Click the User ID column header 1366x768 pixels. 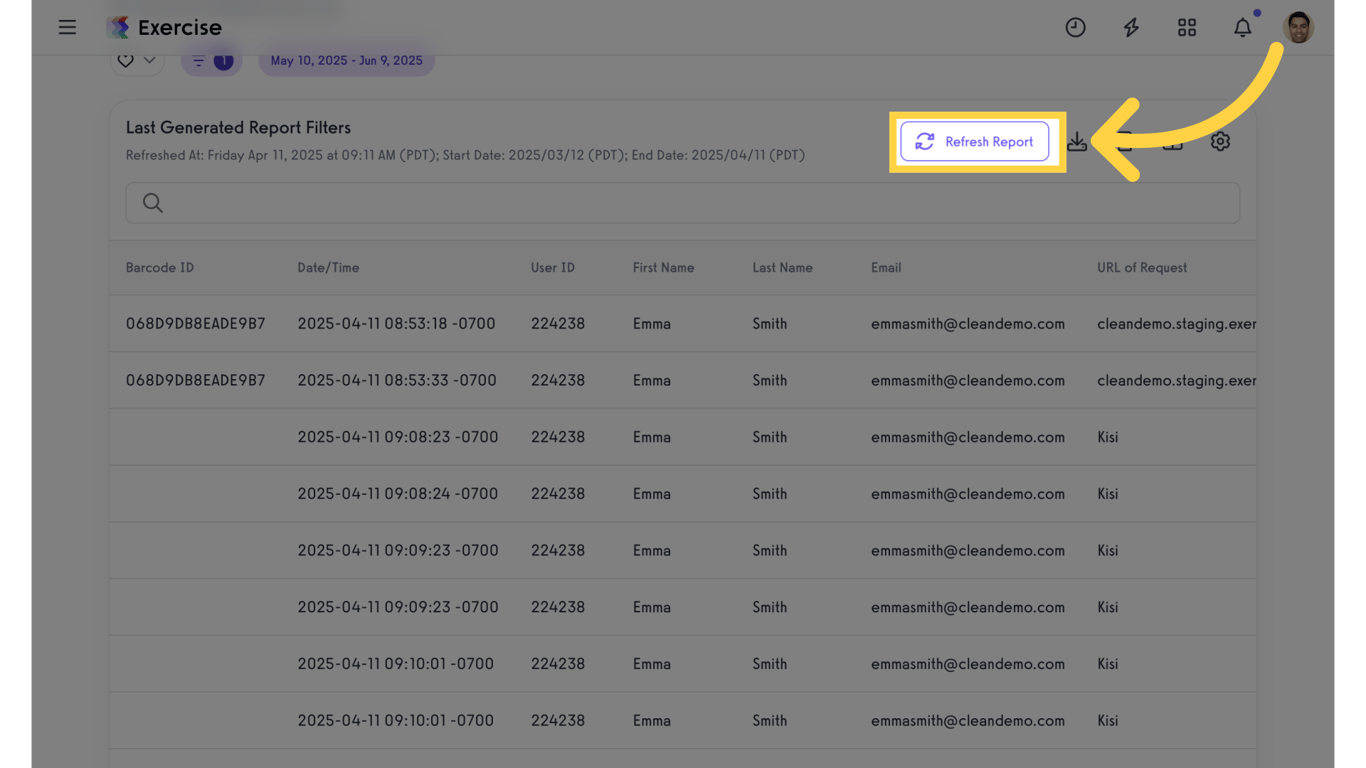click(x=552, y=268)
